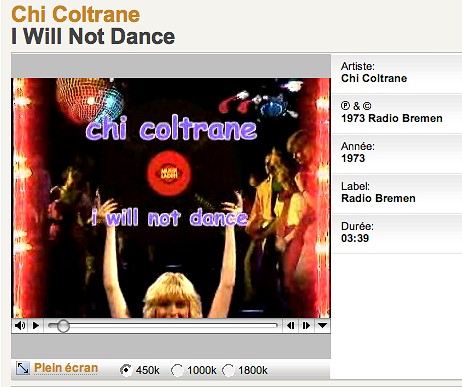Step forward one frame in the player
The image size is (462, 387).
pyautogui.click(x=306, y=325)
